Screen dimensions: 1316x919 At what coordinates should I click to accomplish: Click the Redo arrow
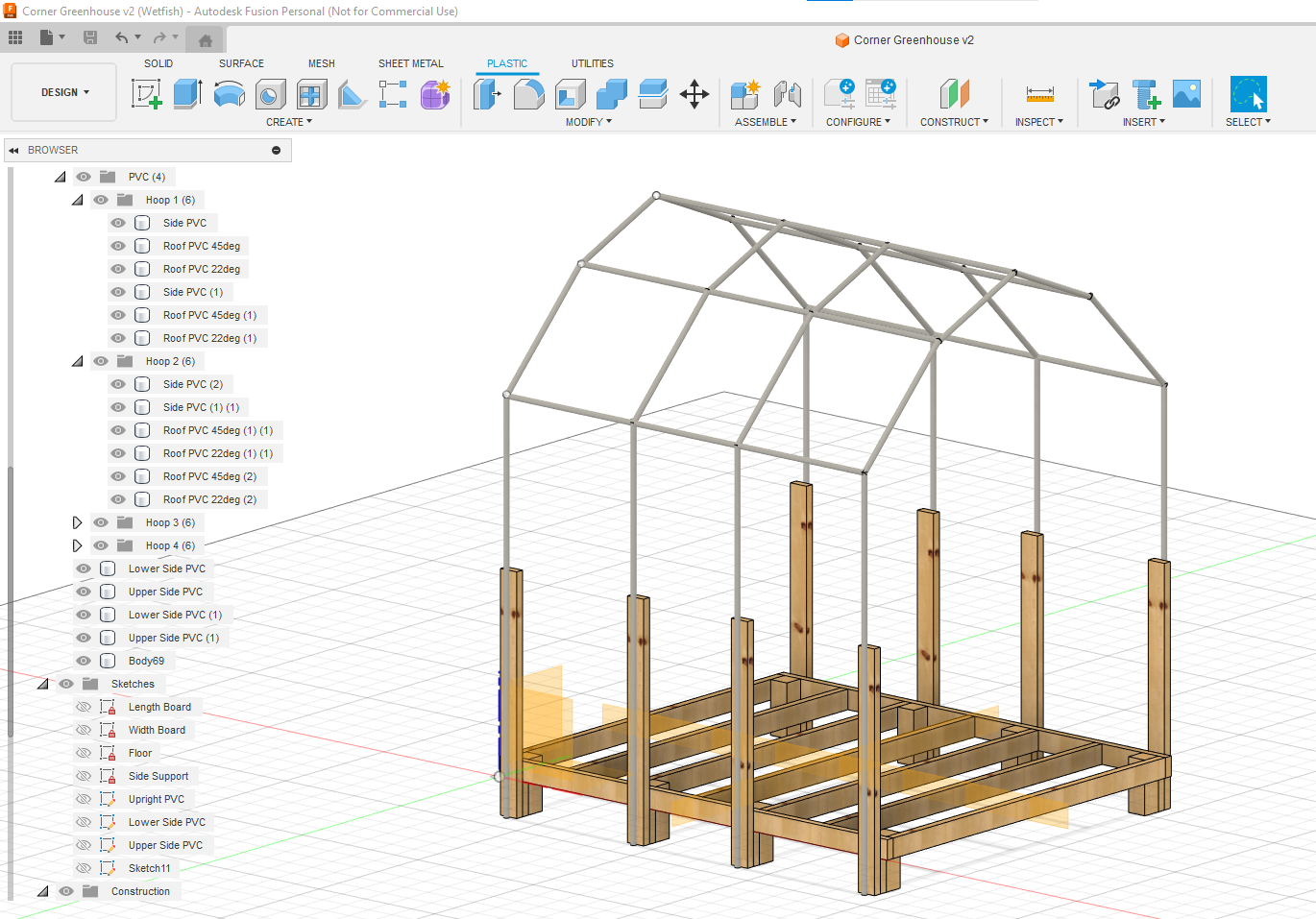click(x=159, y=37)
